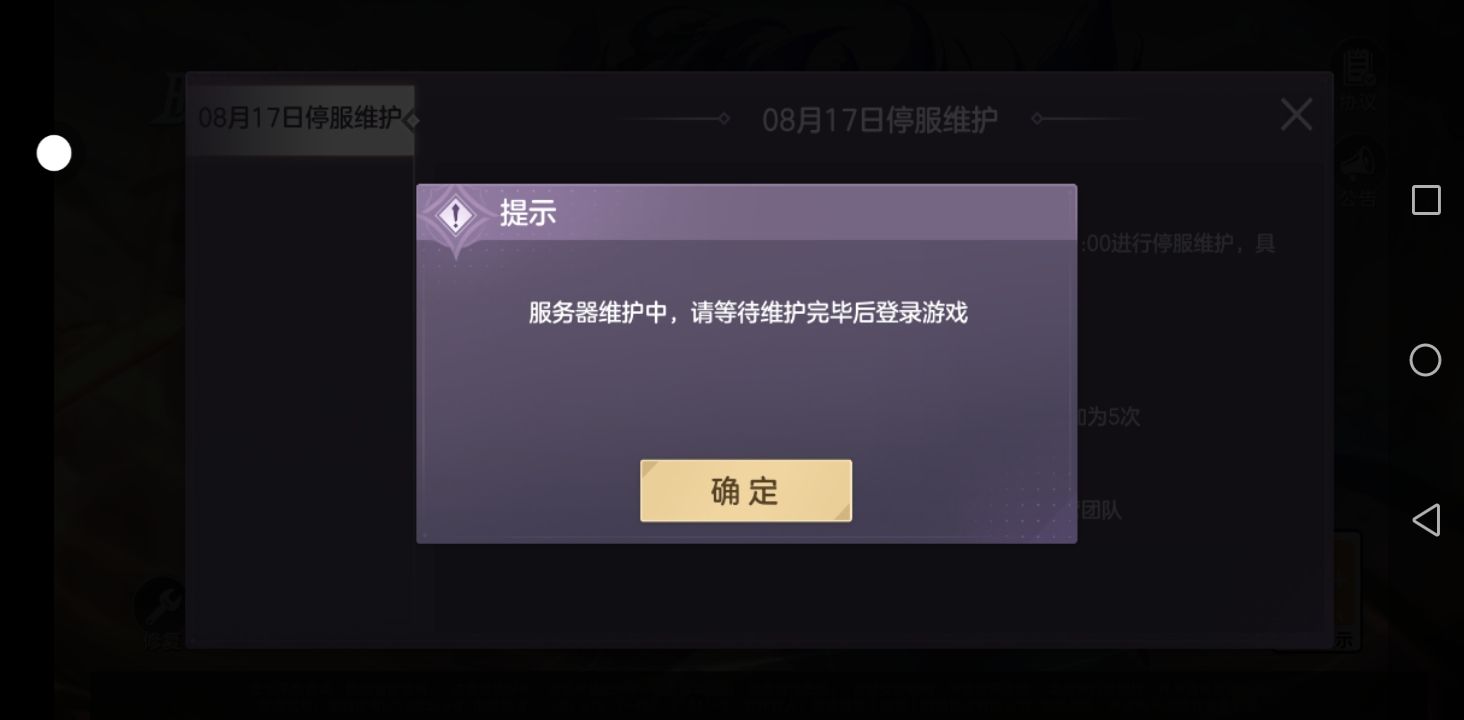The image size is (1464, 720).
Task: Click the 服务器维护中 message text in dialog
Action: (747, 313)
